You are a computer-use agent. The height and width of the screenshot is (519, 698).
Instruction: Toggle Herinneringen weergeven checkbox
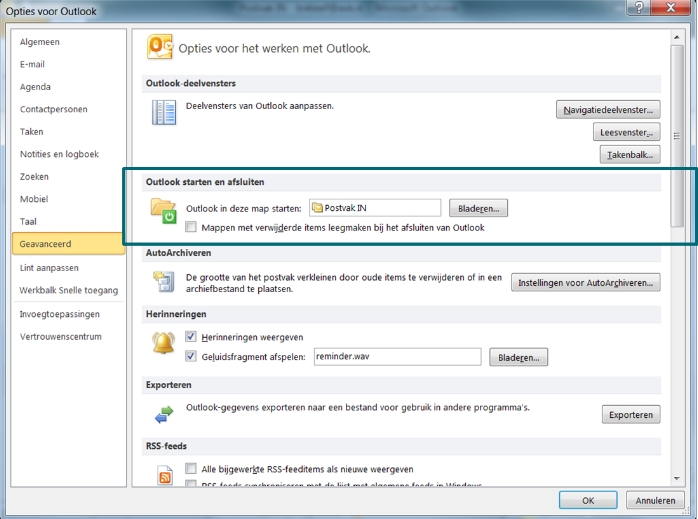191,337
